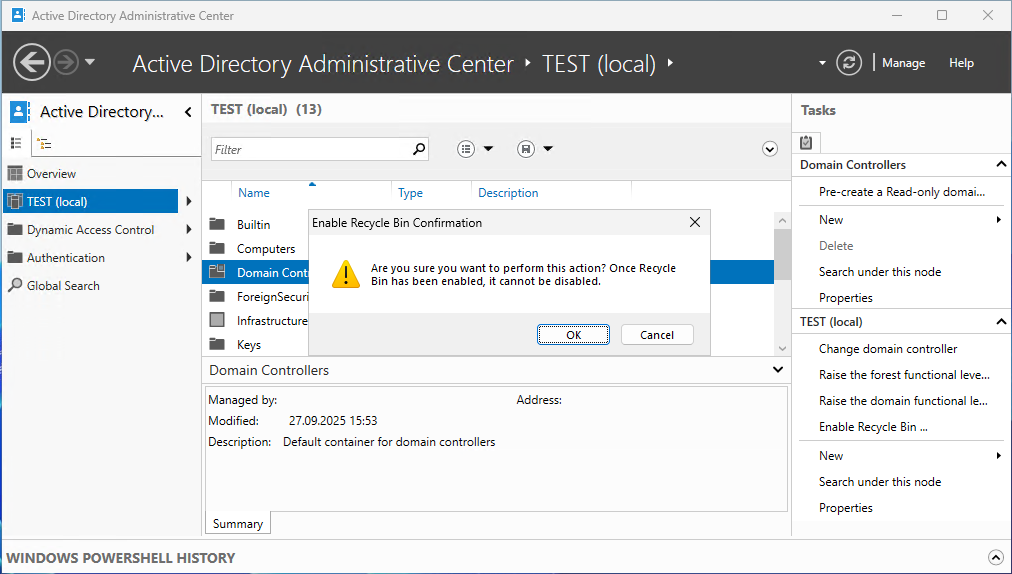Collapse the Domain Controllers preview pane

coord(778,370)
